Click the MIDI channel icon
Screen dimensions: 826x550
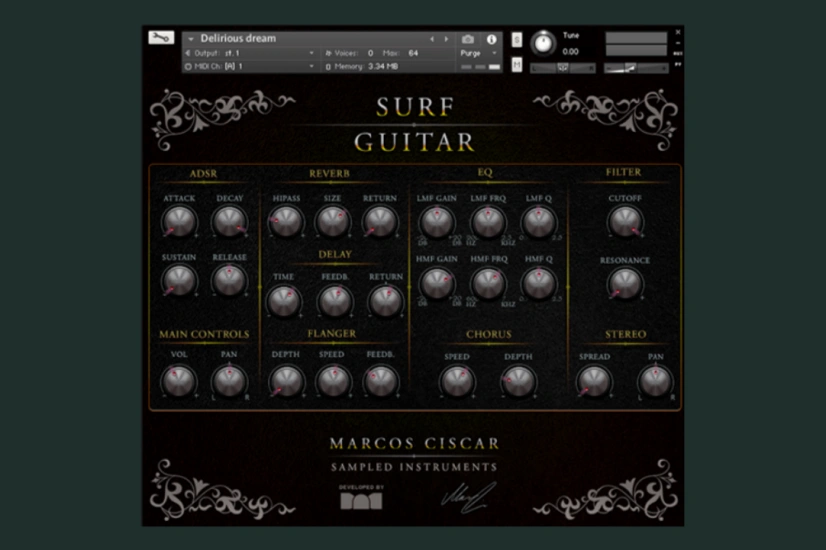click(x=188, y=66)
